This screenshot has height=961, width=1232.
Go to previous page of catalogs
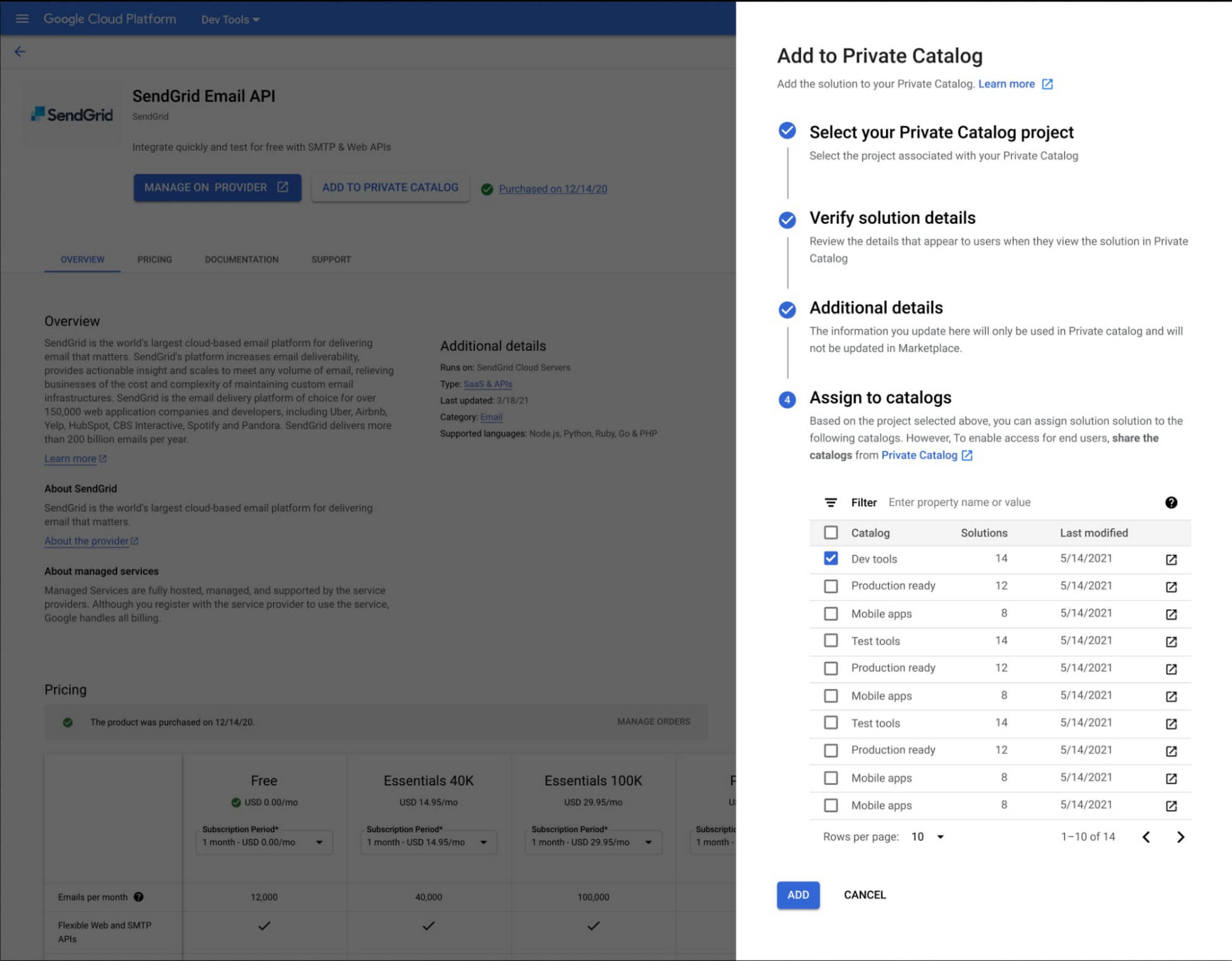point(1146,837)
